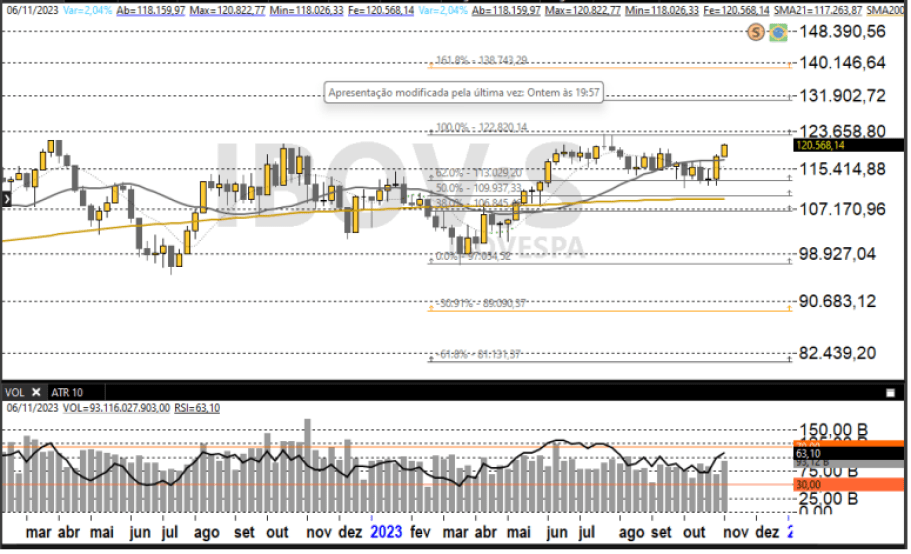This screenshot has width=911, height=554.
Task: Click the small square icon on the volume panel
Action: tap(890, 393)
